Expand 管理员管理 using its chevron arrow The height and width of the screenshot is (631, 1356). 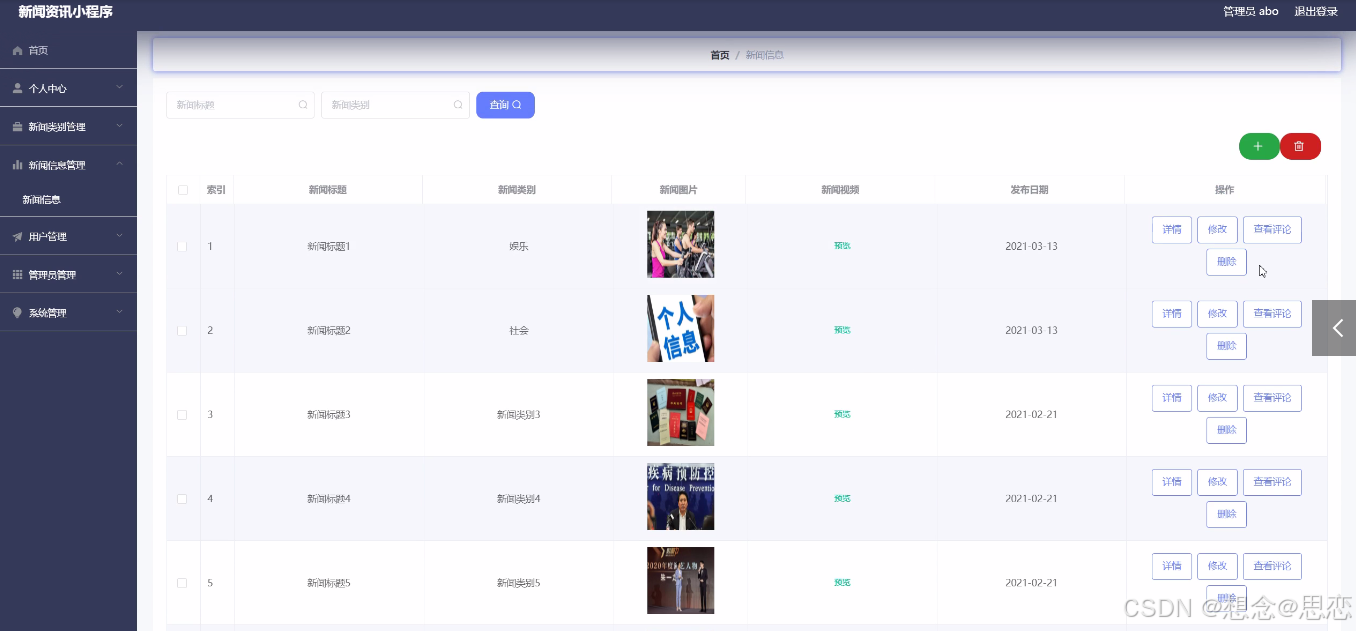(119, 274)
